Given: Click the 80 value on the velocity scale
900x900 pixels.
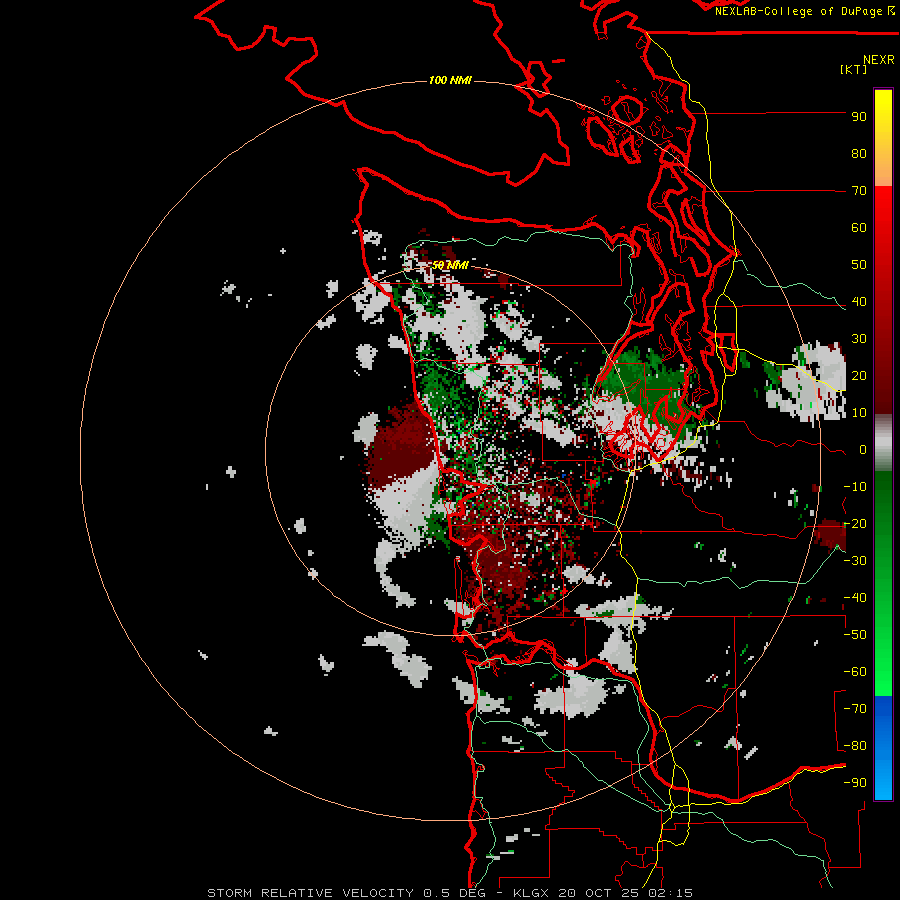Looking at the screenshot, I should [859, 154].
